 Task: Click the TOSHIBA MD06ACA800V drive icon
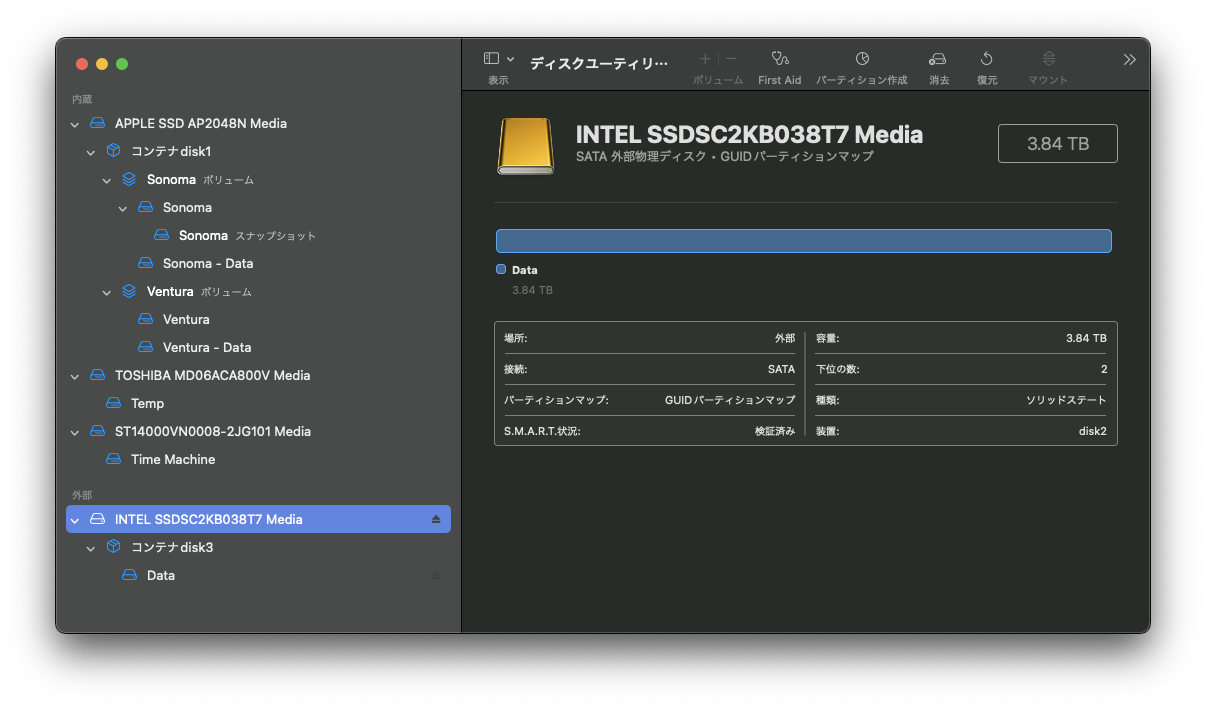click(97, 375)
